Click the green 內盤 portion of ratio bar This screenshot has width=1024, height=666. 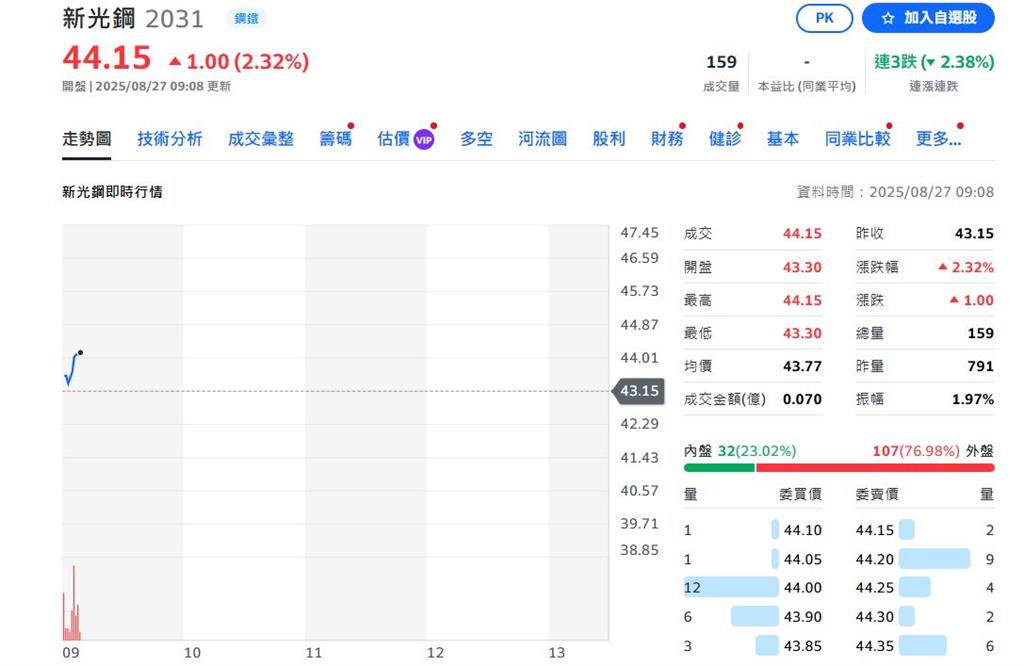[x=719, y=468]
